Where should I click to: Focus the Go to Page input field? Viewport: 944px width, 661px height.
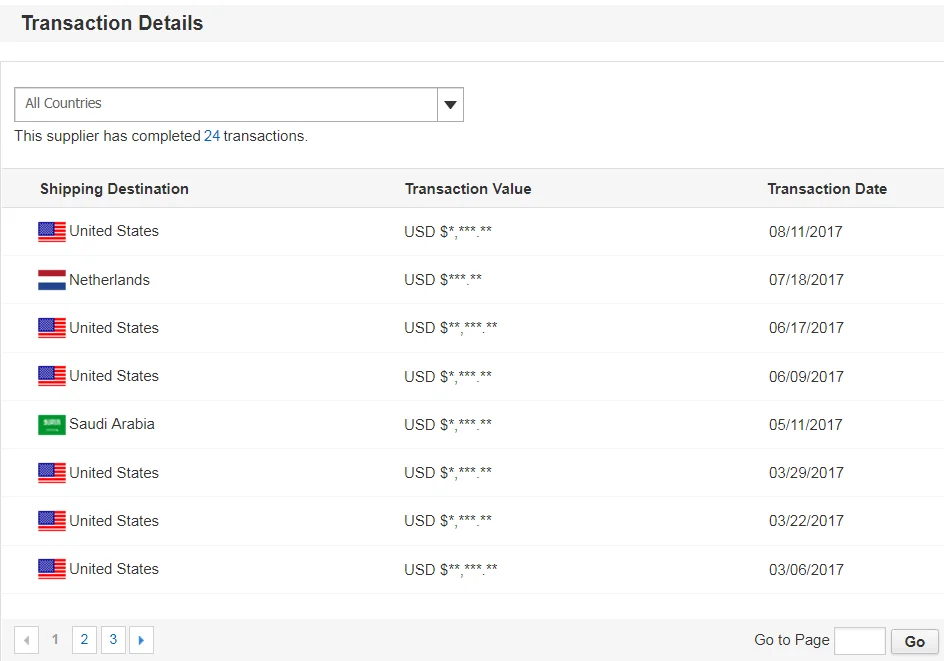pyautogui.click(x=859, y=641)
